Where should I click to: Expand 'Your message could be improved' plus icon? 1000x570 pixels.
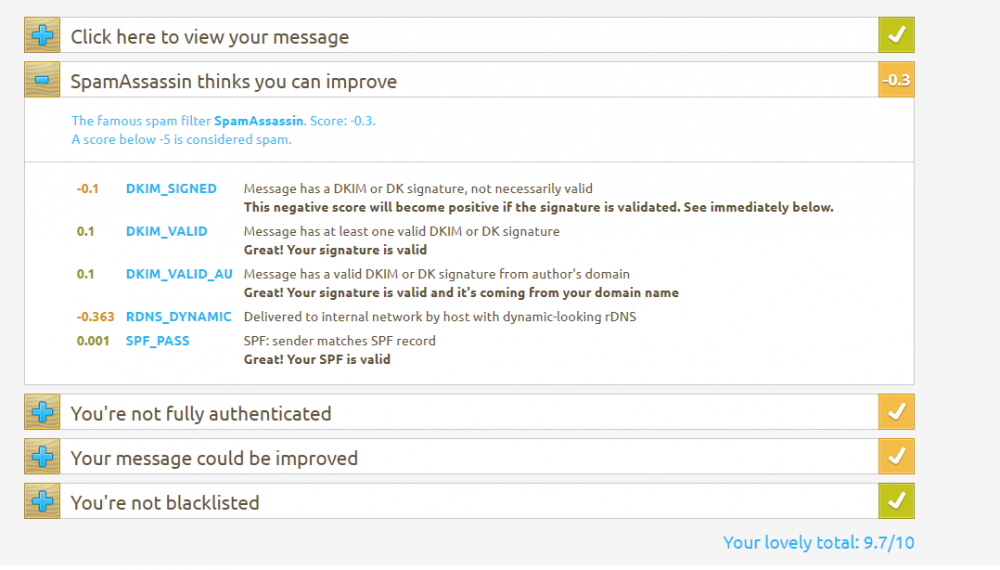pyautogui.click(x=42, y=457)
